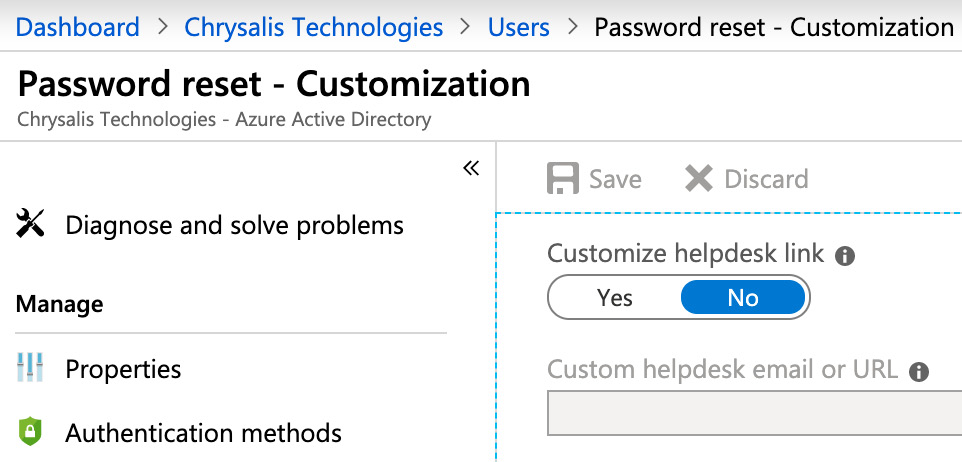This screenshot has height=462, width=962.
Task: Set Customize helpdesk link to Yes
Action: coord(615,298)
